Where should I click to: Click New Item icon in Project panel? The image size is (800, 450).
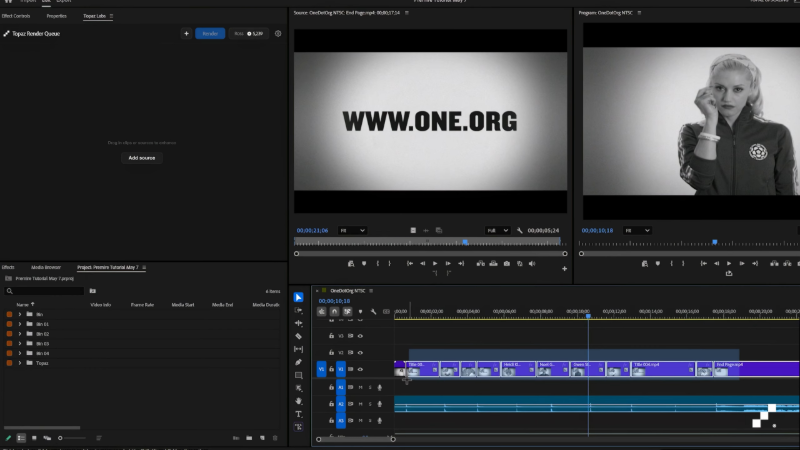[x=262, y=438]
